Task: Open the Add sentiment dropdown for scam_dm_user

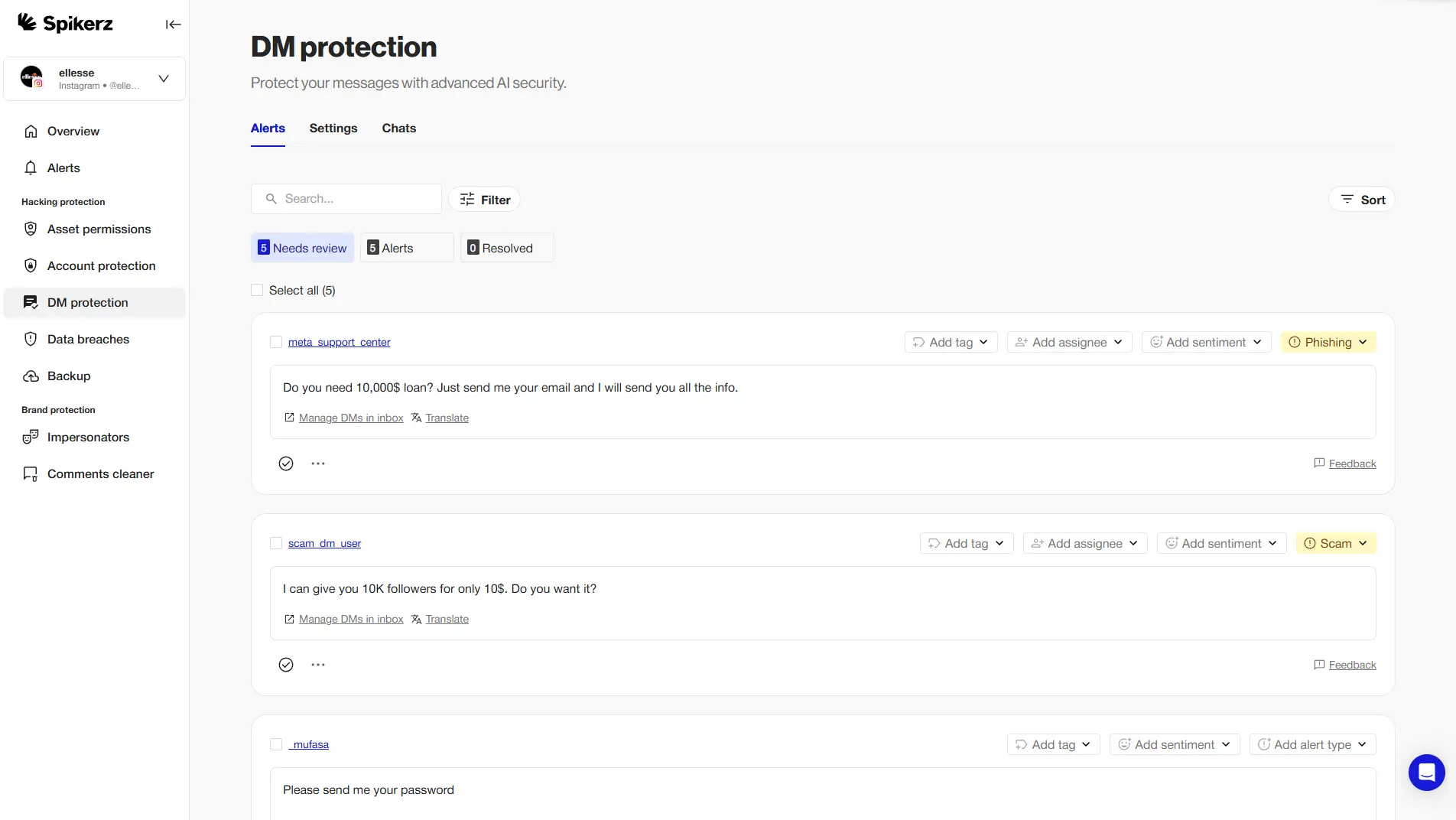Action: coord(1220,543)
